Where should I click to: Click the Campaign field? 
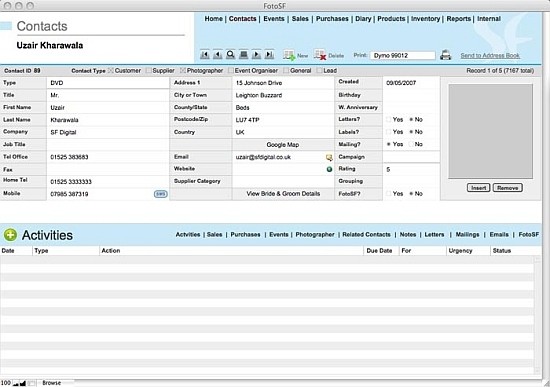[411, 157]
